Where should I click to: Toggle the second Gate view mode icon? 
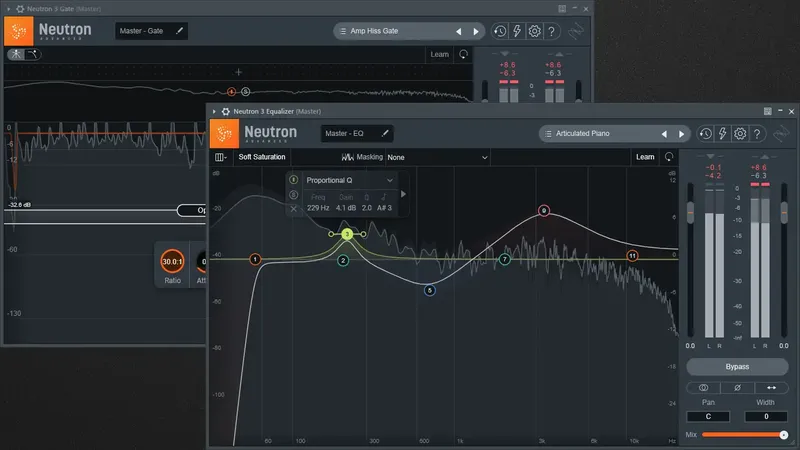coord(33,54)
